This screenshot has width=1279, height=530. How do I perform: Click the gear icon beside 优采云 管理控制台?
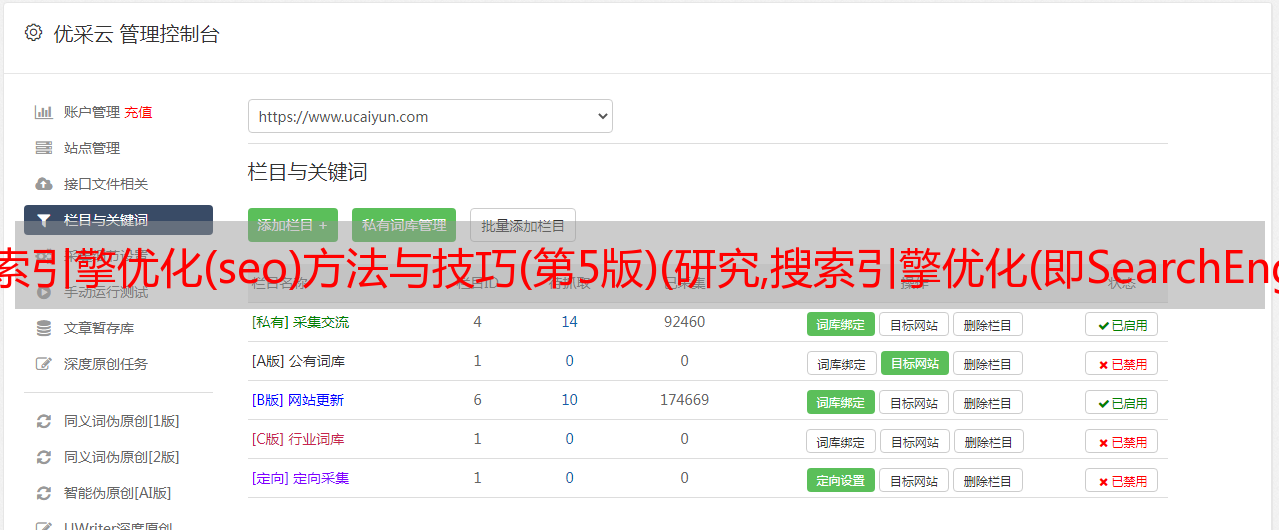(33, 33)
